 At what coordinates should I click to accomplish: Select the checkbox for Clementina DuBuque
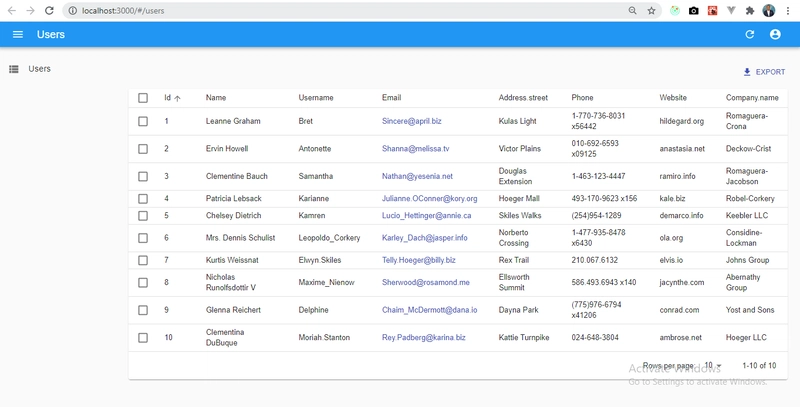[143, 338]
